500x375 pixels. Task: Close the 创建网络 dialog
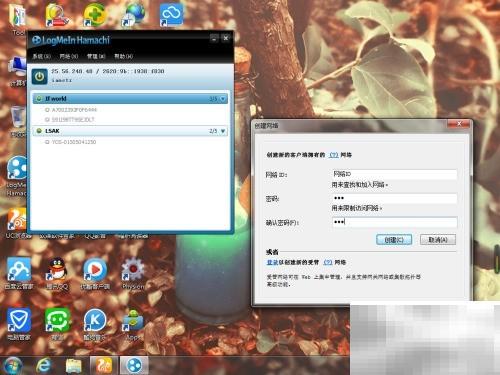459,124
